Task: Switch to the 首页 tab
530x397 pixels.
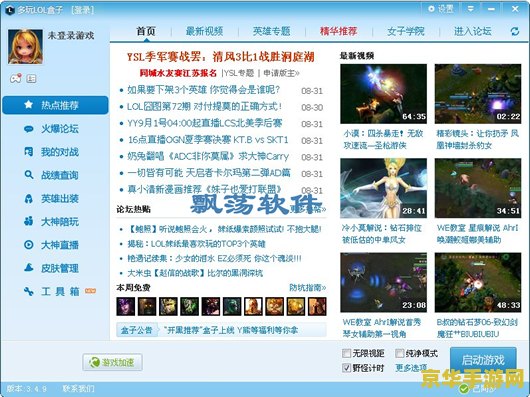Action: (146, 31)
